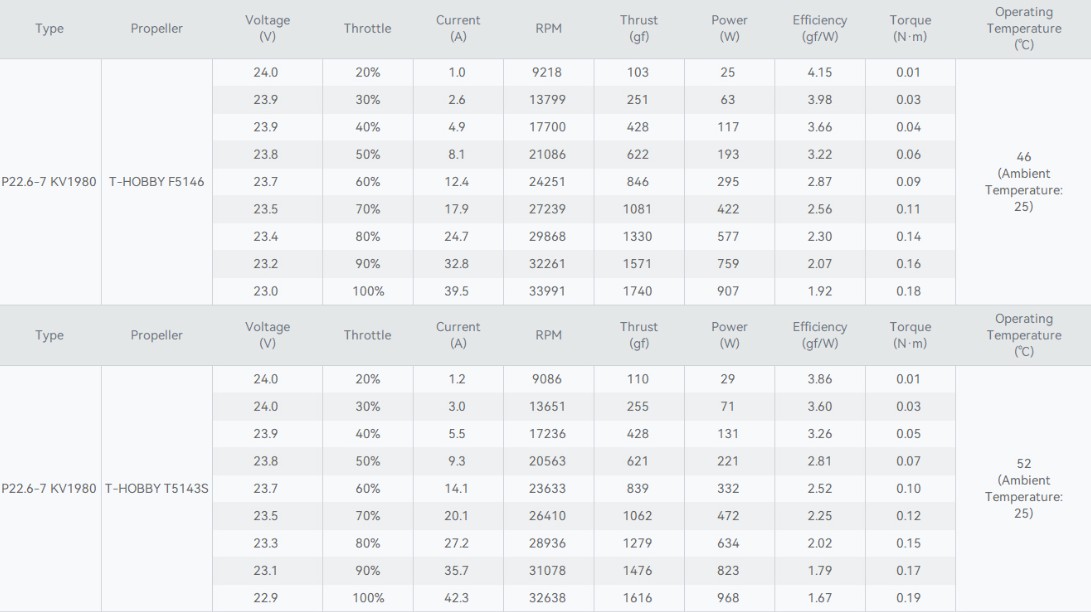Select the current value 39.5
The width and height of the screenshot is (1091, 612).
[458, 291]
